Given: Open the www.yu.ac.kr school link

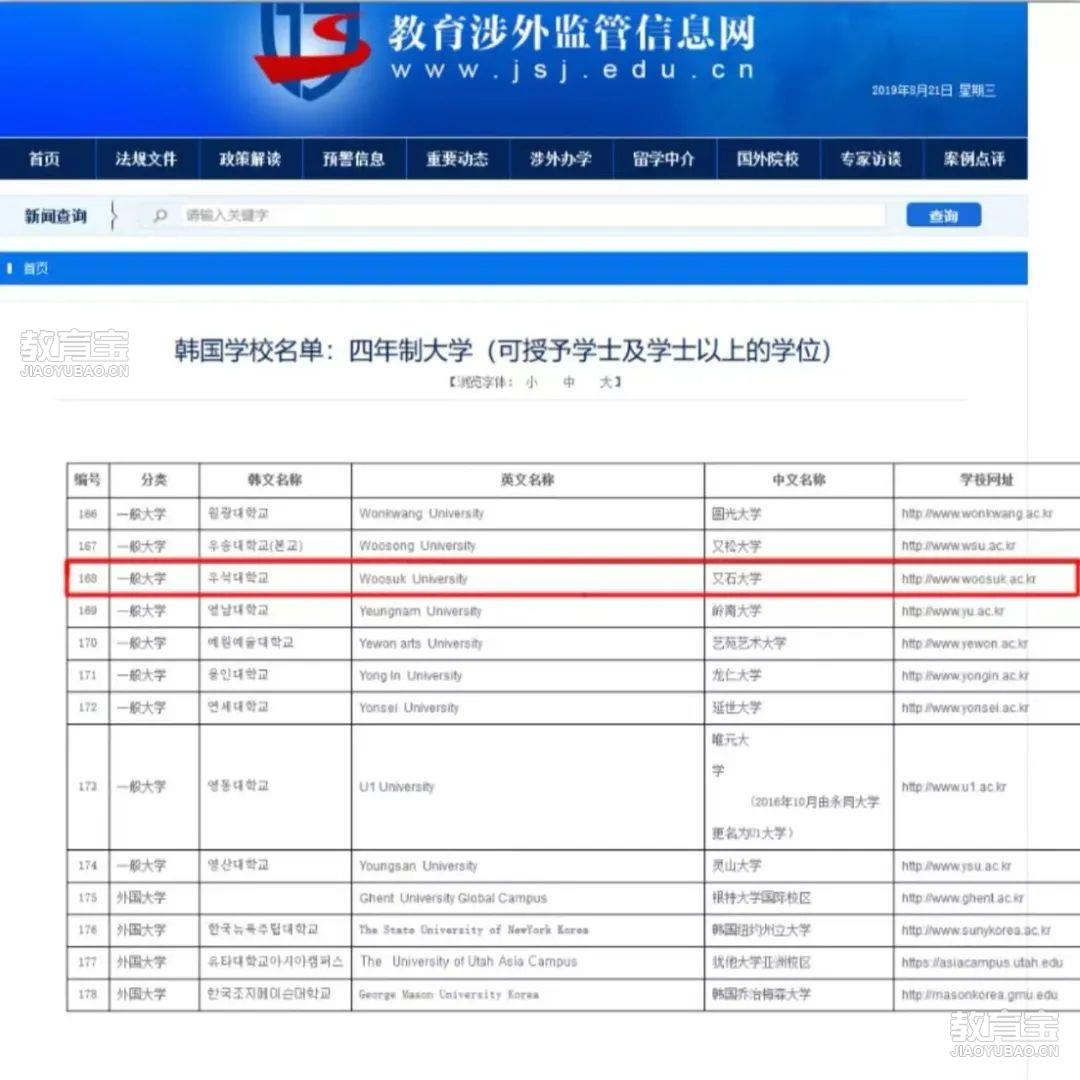Looking at the screenshot, I should [953, 611].
